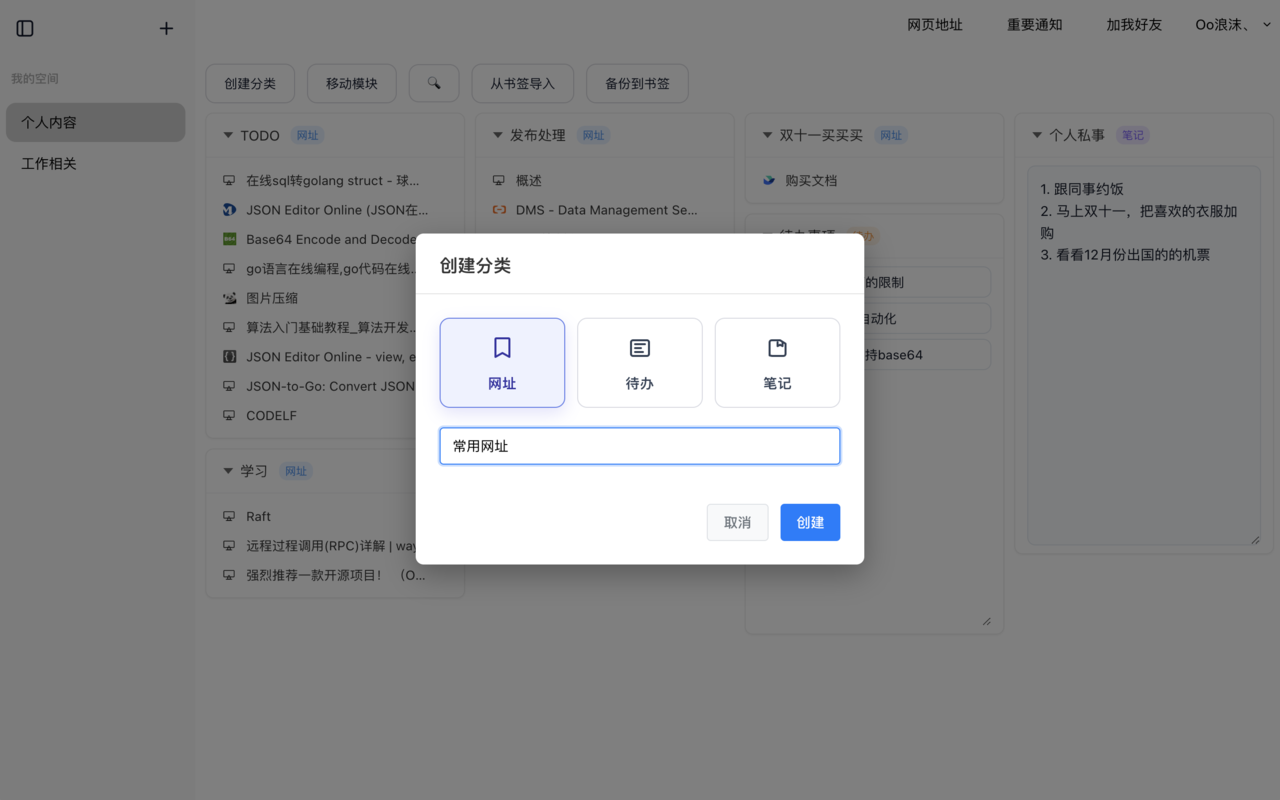This screenshot has width=1280, height=800.
Task: Click the 常用网址 category name field
Action: click(640, 446)
